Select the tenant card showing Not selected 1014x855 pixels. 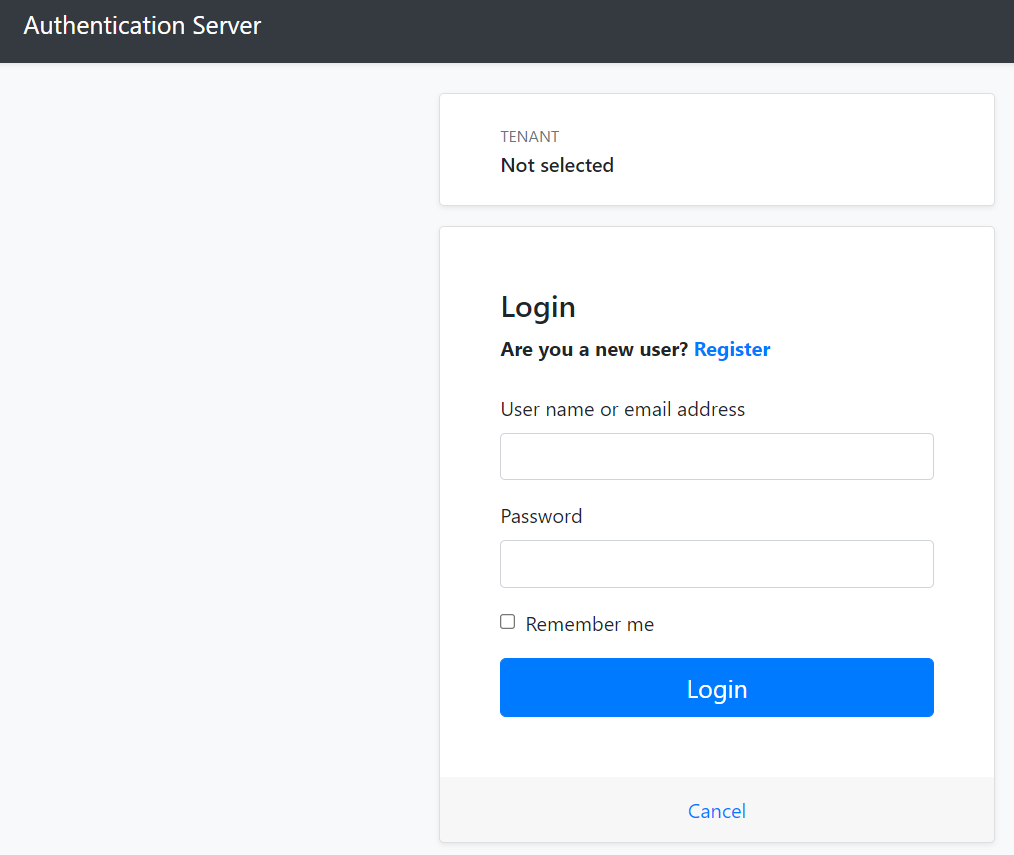716,150
